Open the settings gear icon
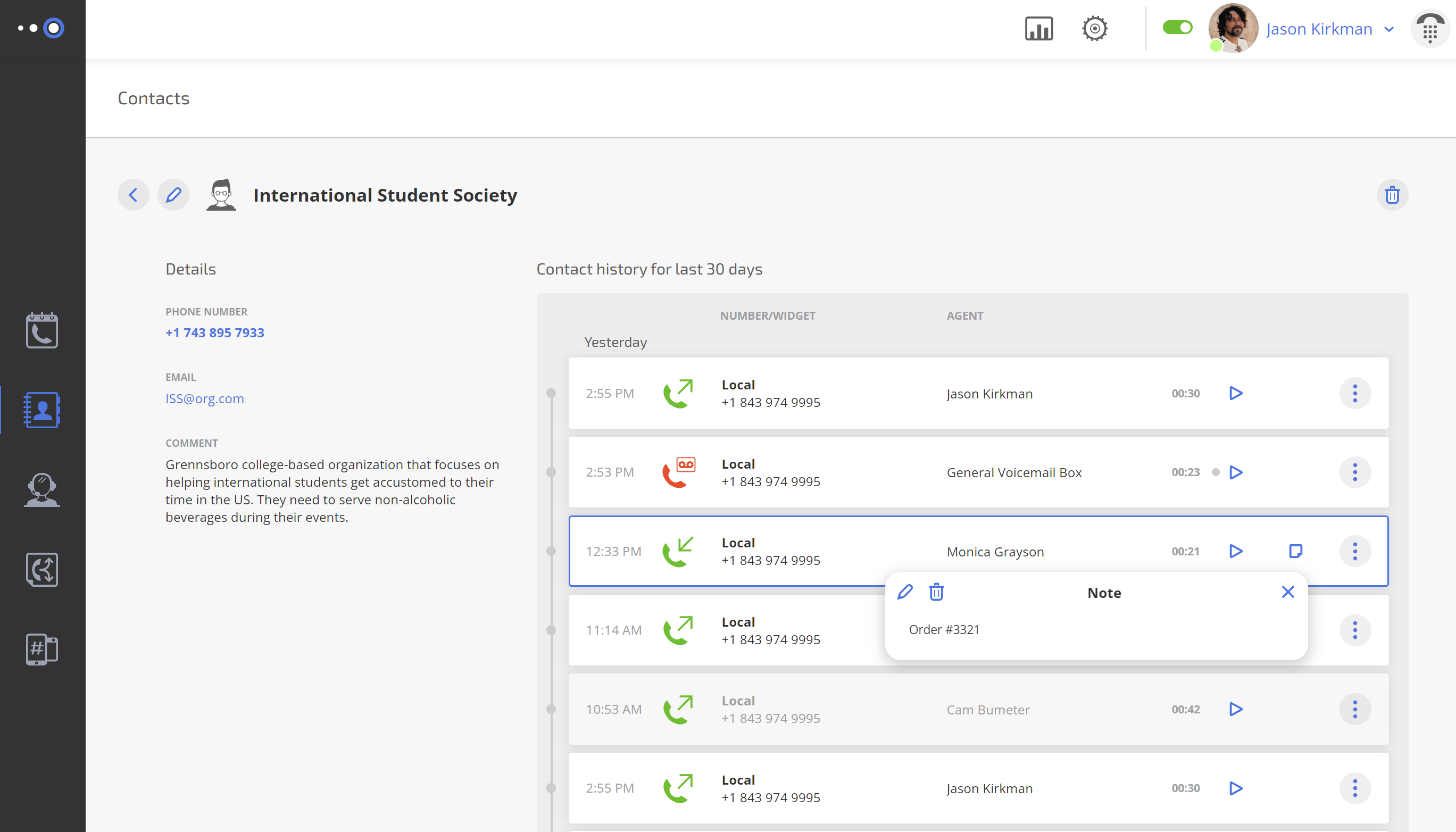Screen dimensions: 1456x832 1094,29
